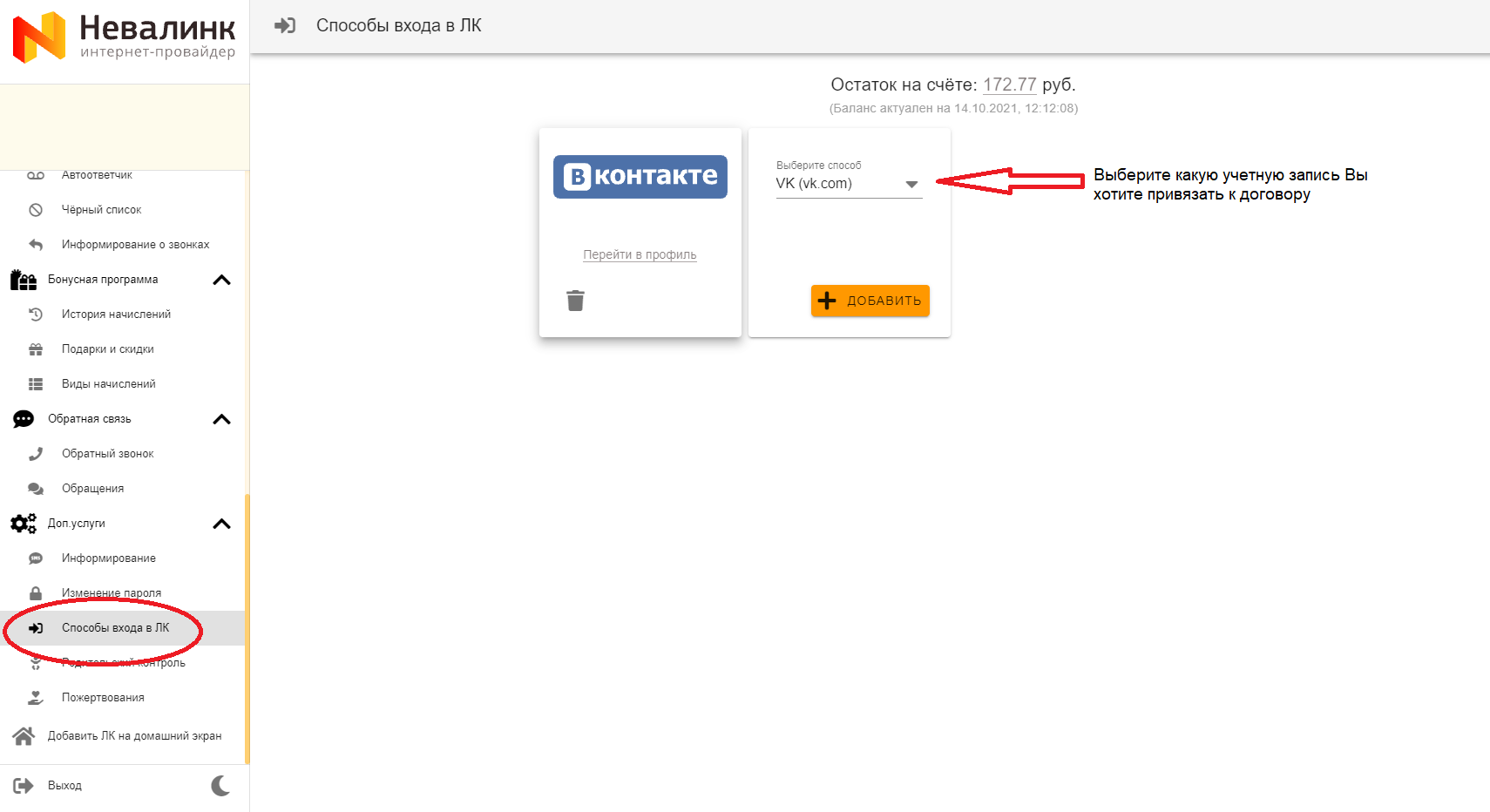Follow the 'Перейти в профиль' link
The height and width of the screenshot is (812, 1490).
pyautogui.click(x=640, y=254)
